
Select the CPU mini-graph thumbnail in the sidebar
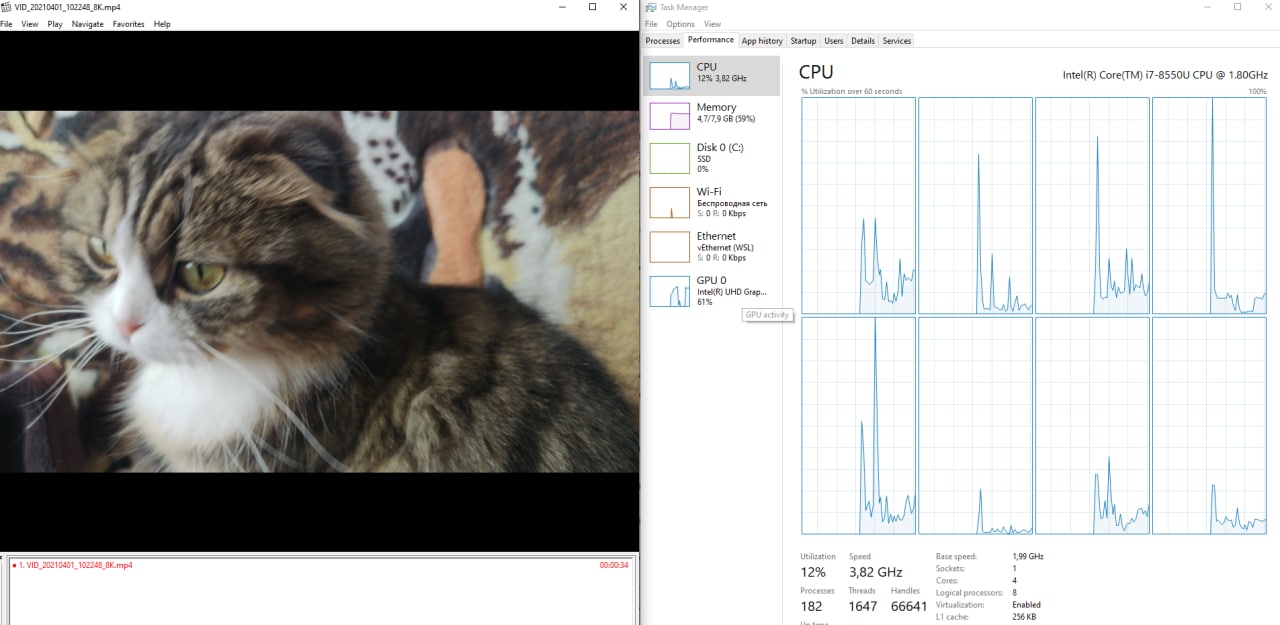(670, 76)
